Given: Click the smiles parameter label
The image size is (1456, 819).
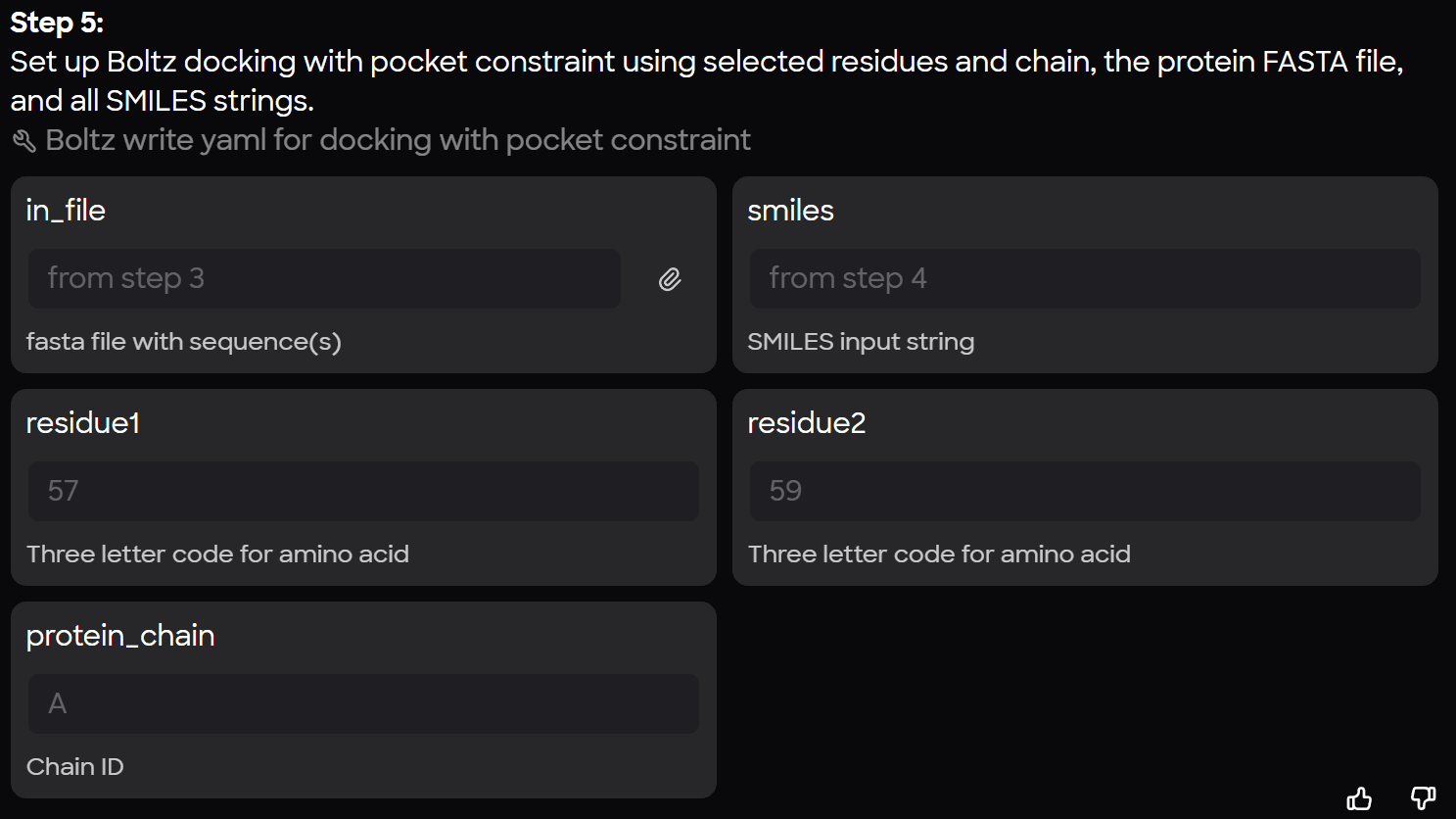Looking at the screenshot, I should (790, 211).
